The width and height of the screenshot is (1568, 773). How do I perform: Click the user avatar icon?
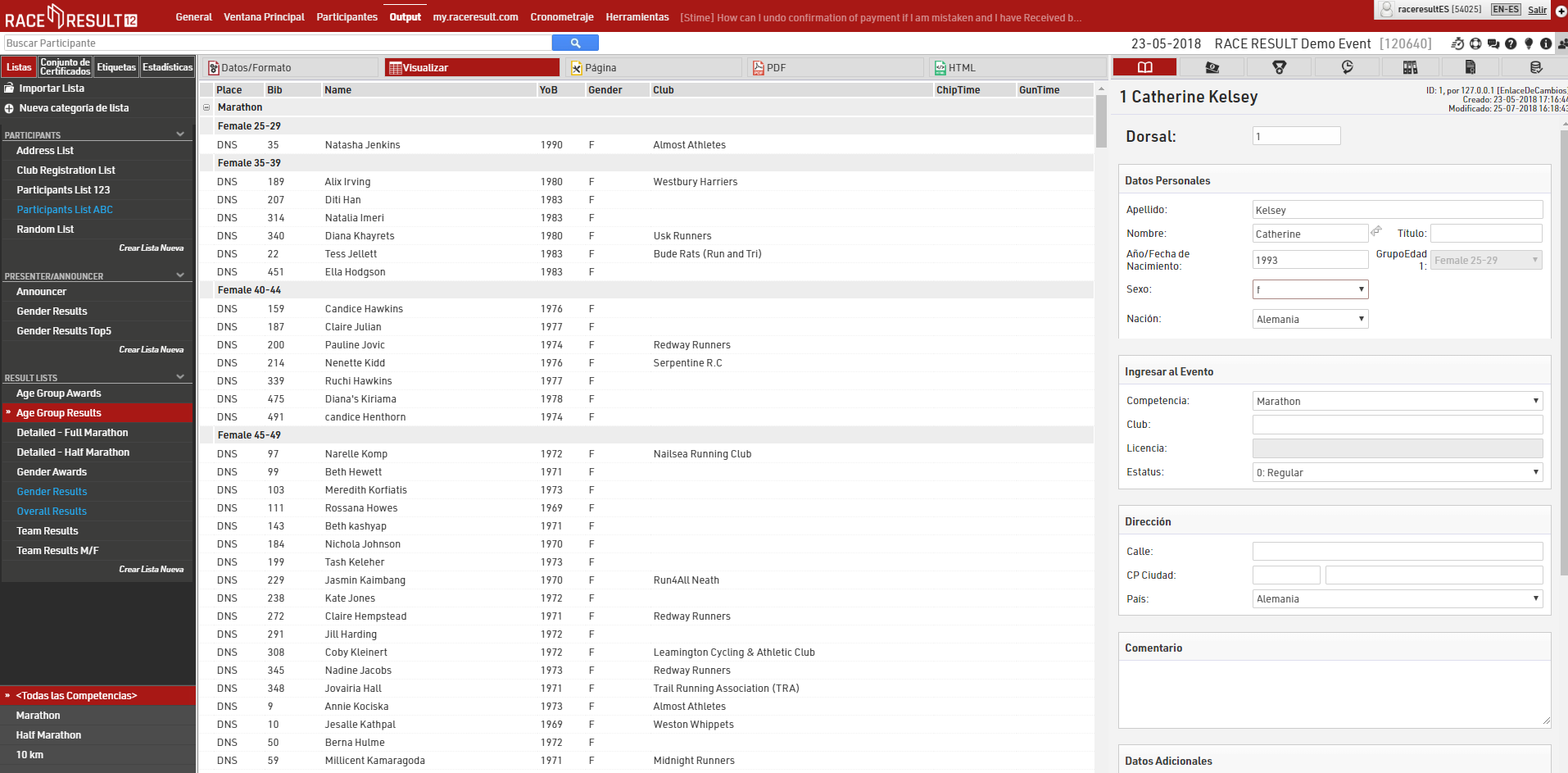coord(1386,10)
